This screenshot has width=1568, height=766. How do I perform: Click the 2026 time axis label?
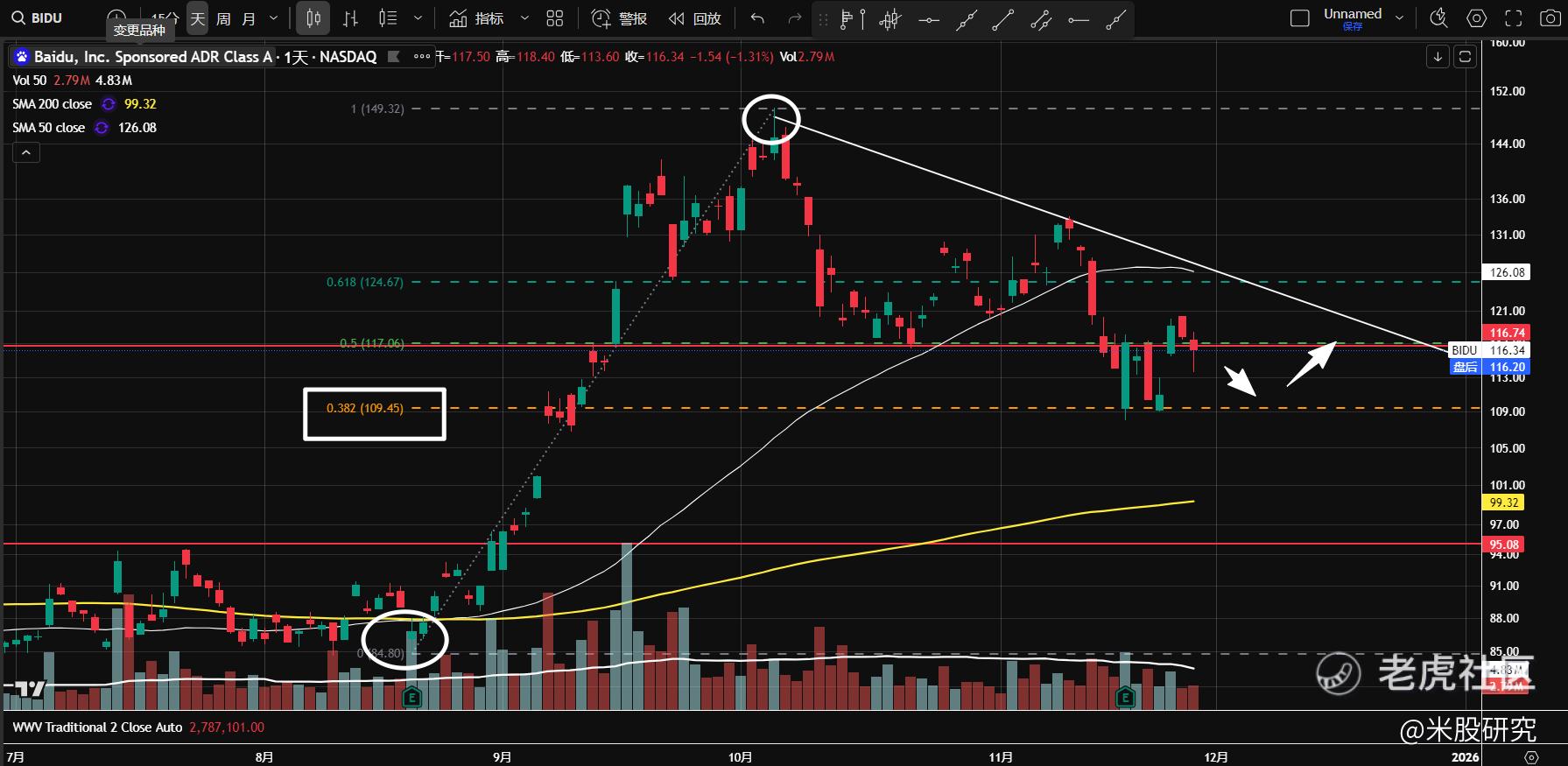click(x=1465, y=756)
